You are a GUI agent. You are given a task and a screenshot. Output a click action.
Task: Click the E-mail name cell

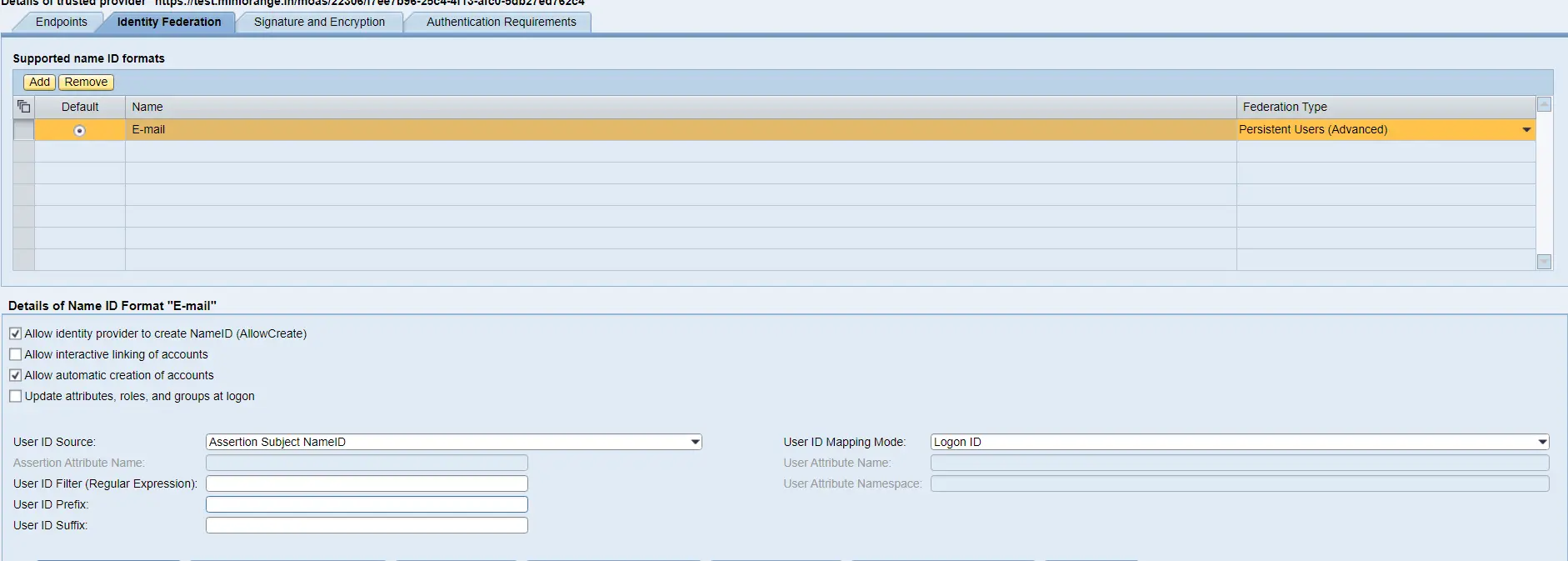click(x=681, y=129)
